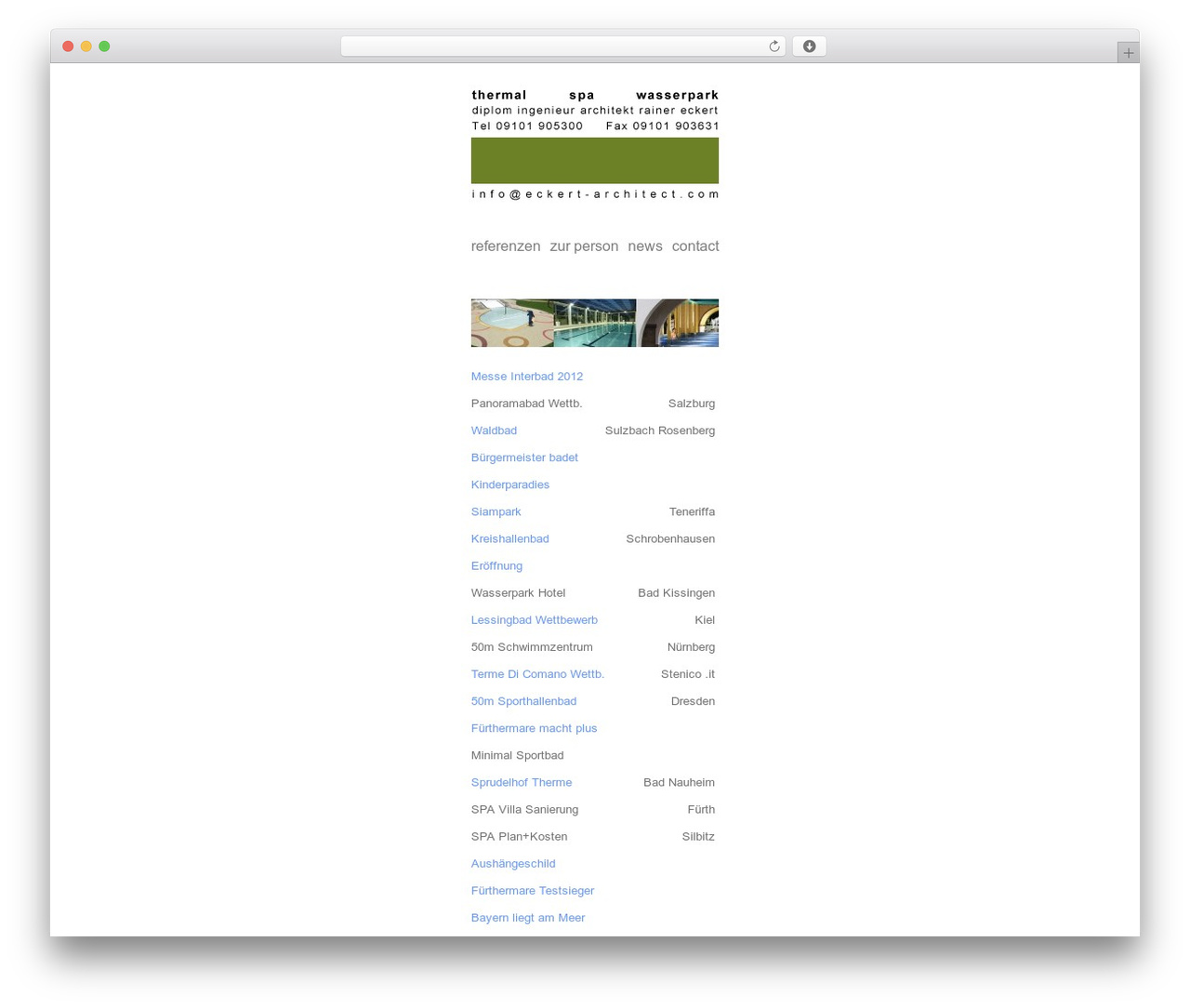Open Lessingbad Wettbewerb link
Image resolution: width=1190 pixels, height=1008 pixels.
(x=535, y=619)
